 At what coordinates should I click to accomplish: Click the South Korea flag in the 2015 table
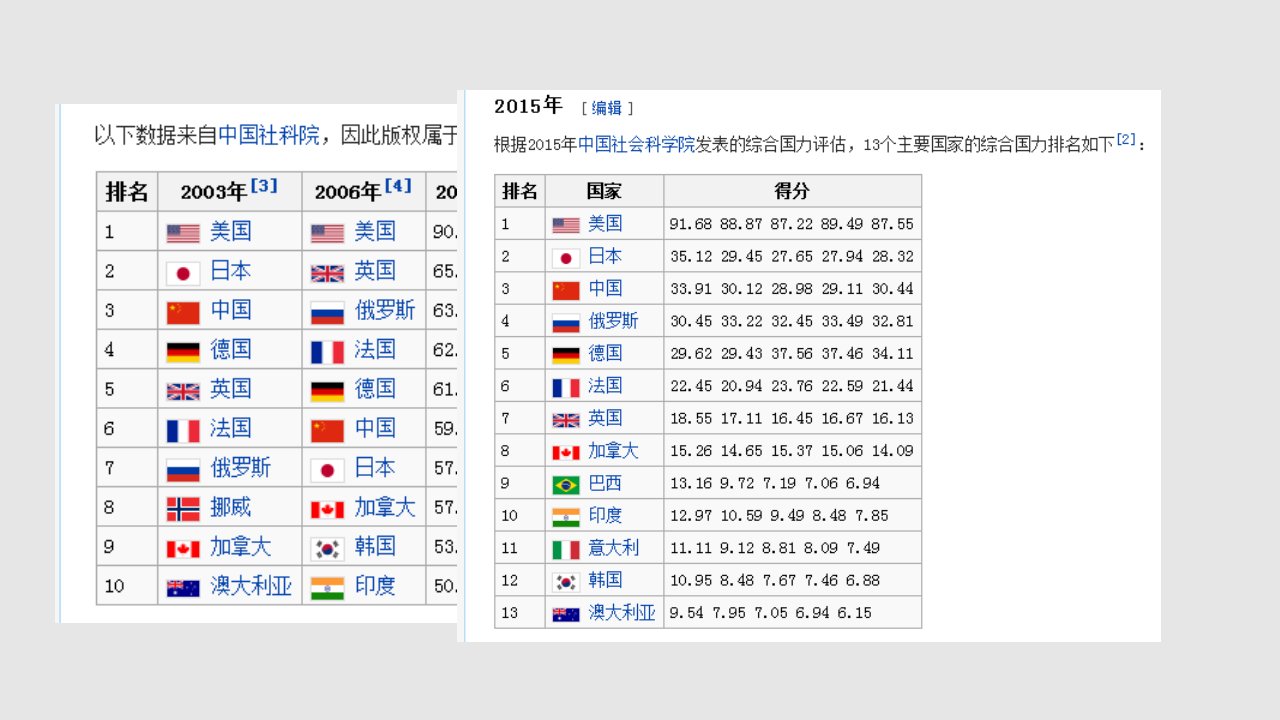click(x=565, y=582)
